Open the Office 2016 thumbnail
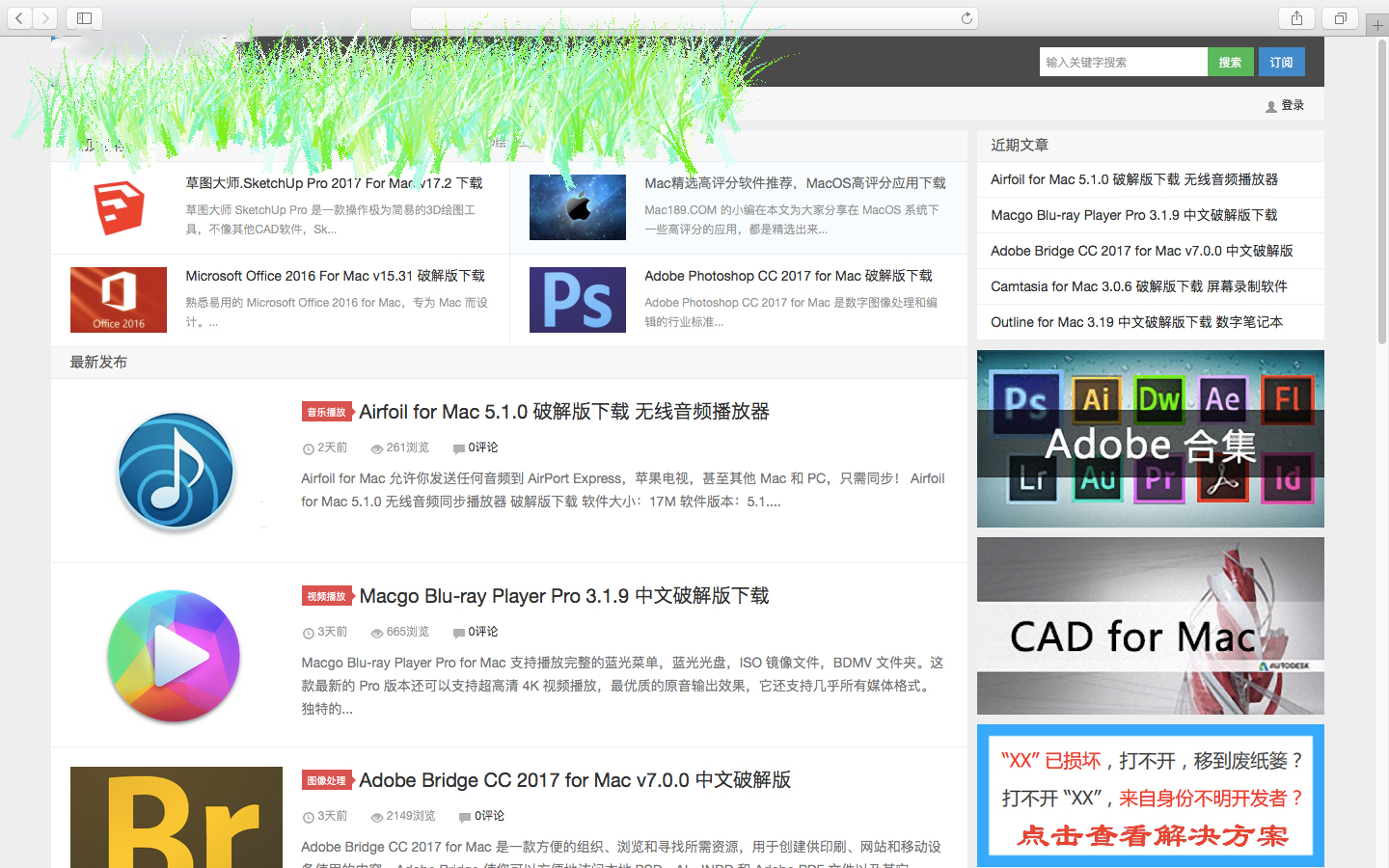 tap(119, 300)
